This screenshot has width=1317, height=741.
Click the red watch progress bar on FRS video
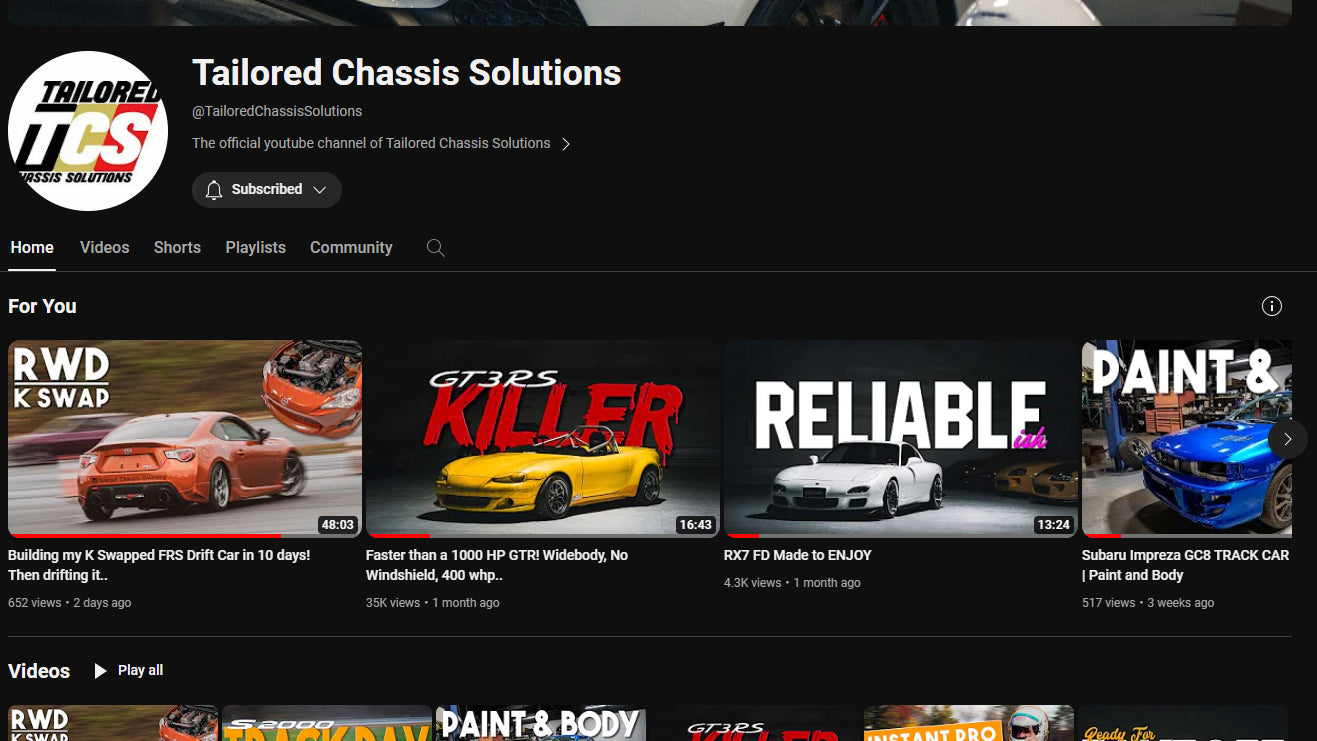pyautogui.click(x=145, y=535)
